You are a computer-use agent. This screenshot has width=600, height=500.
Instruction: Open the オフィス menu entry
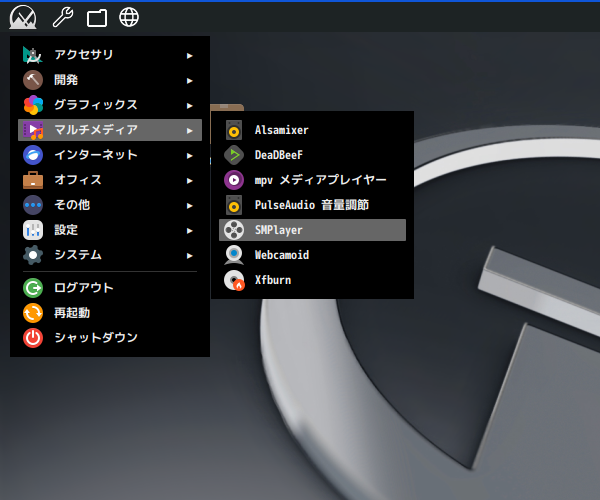point(110,180)
